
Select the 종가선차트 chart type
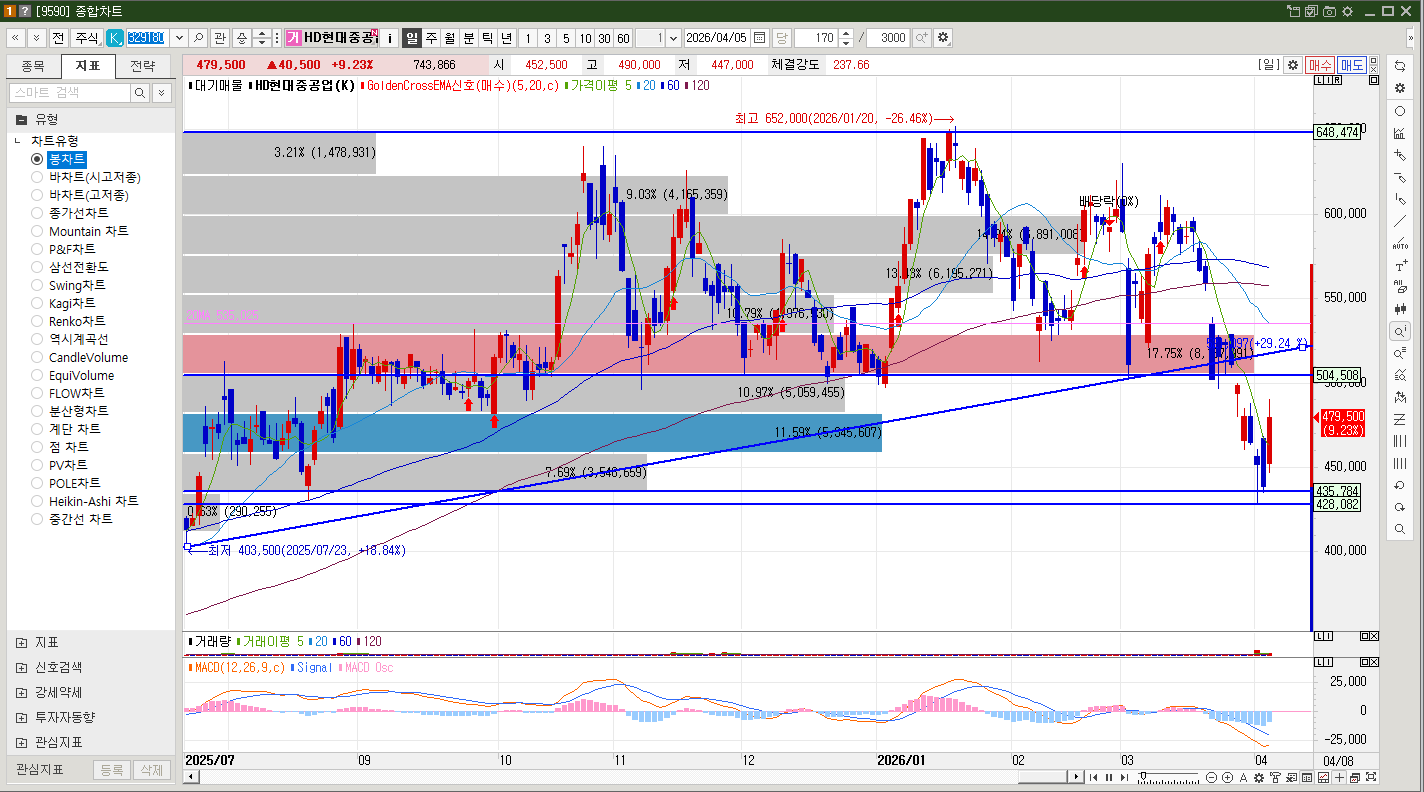tap(38, 213)
